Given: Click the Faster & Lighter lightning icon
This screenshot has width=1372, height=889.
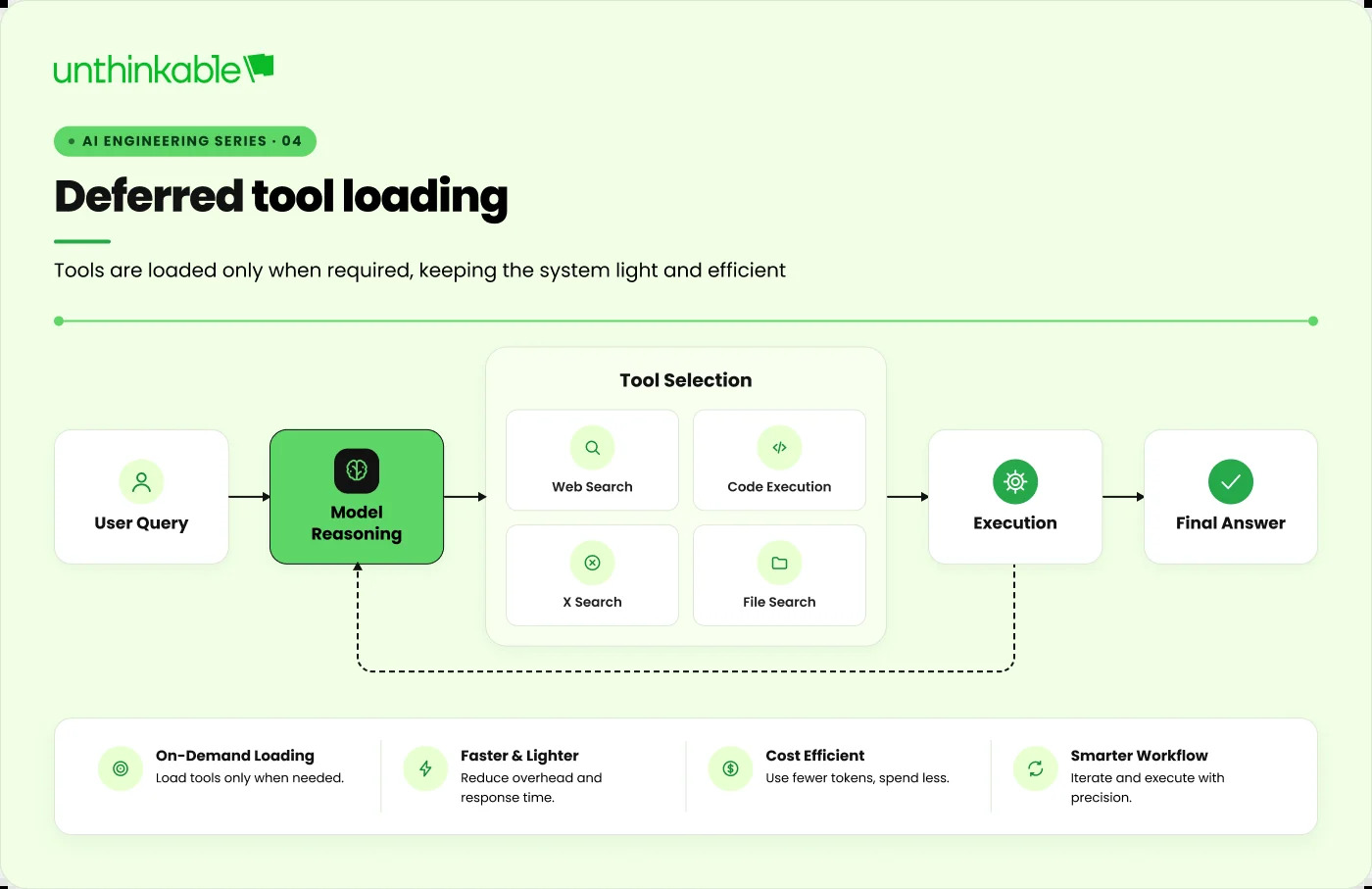Looking at the screenshot, I should (425, 768).
